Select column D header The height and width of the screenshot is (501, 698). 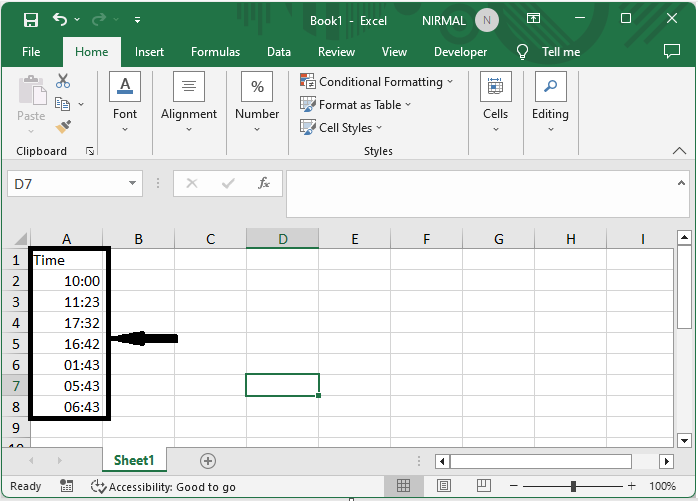pos(283,239)
